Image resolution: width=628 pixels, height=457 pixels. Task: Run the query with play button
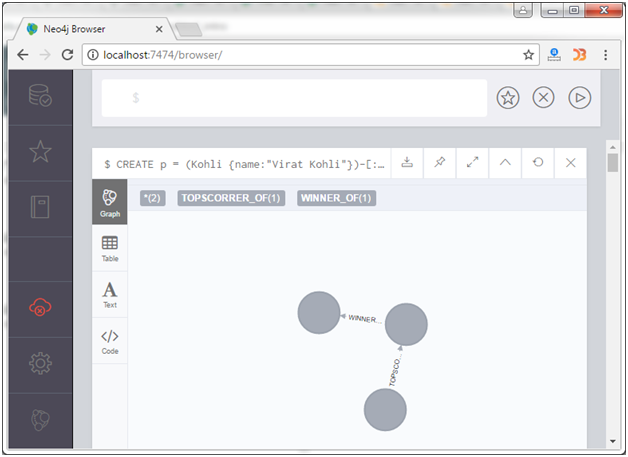(580, 98)
